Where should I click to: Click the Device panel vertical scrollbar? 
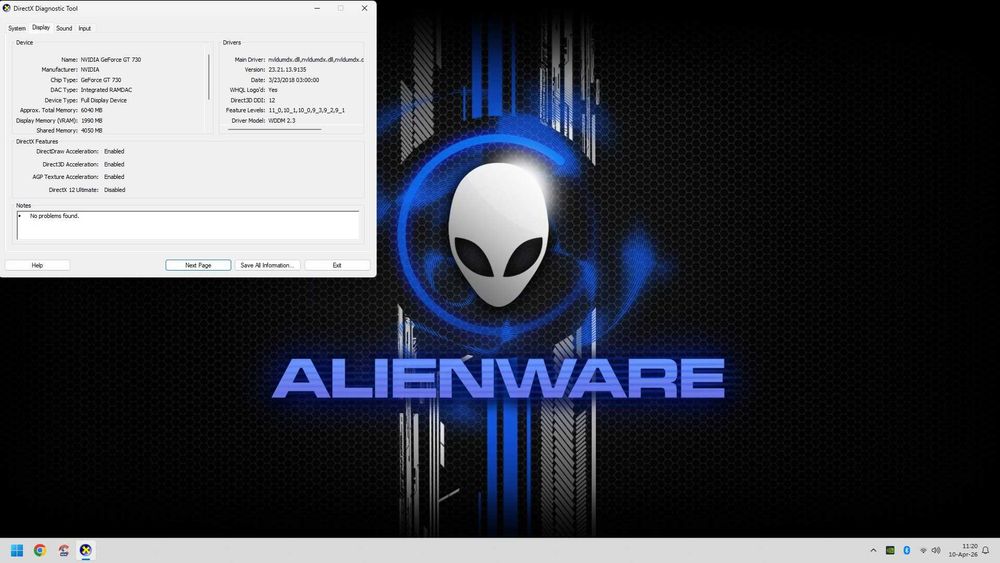point(209,77)
